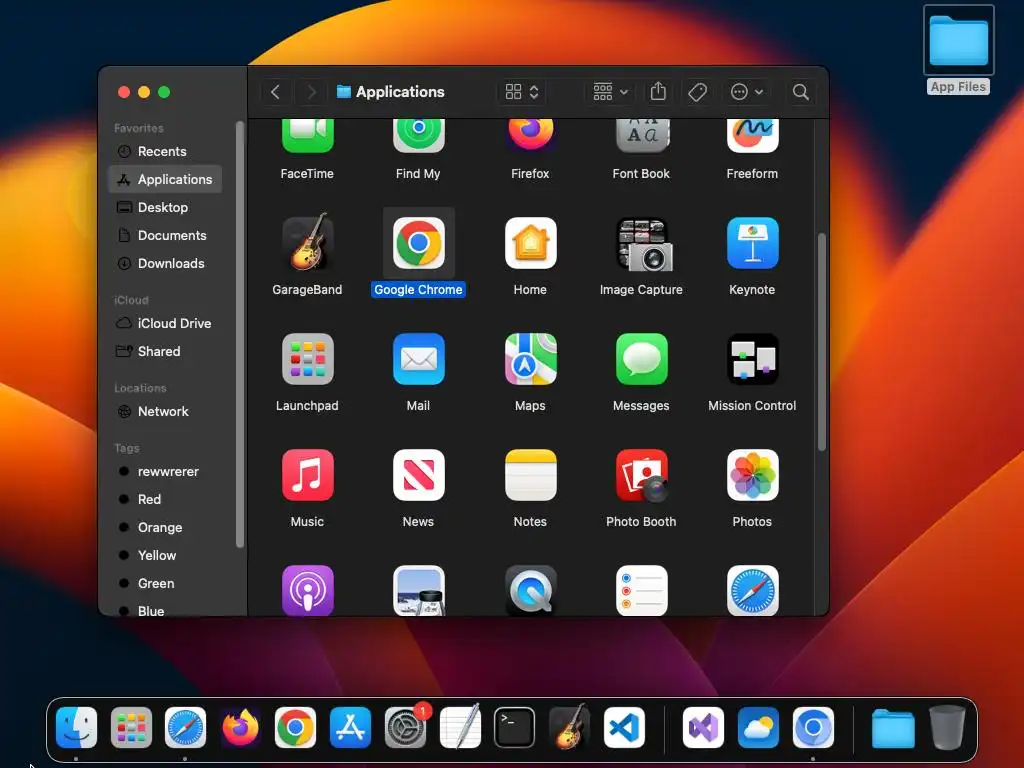
Task: Select Mission Control app icon
Action: [752, 359]
